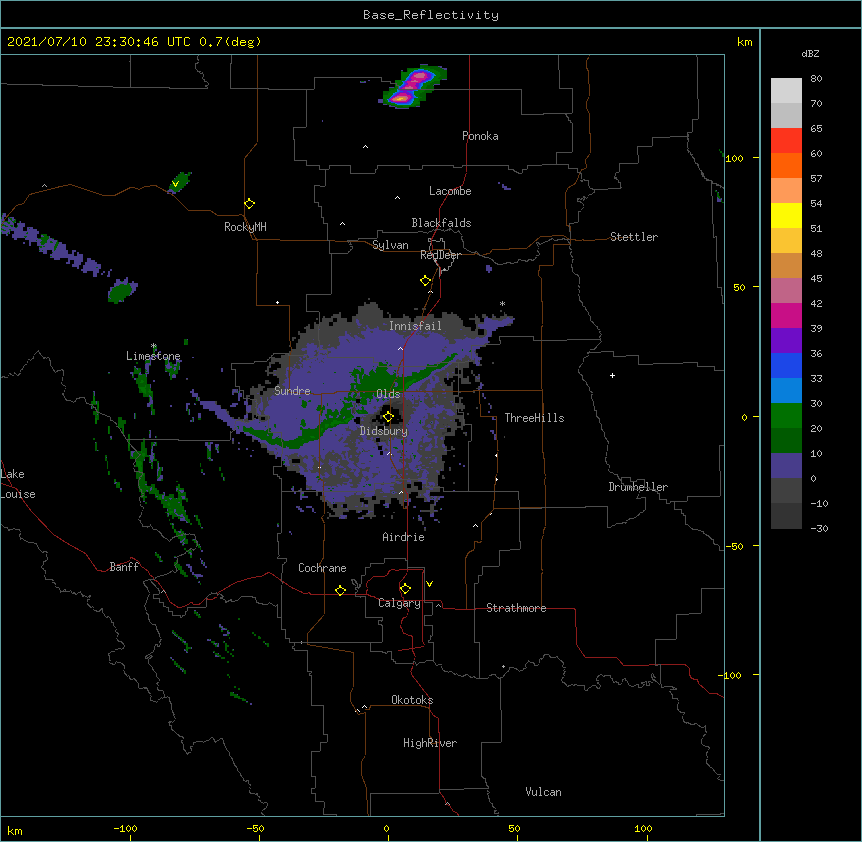Viewport: 862px width, 842px height.
Task: Click the yellow 51 dBZ color swatch
Action: tap(786, 215)
